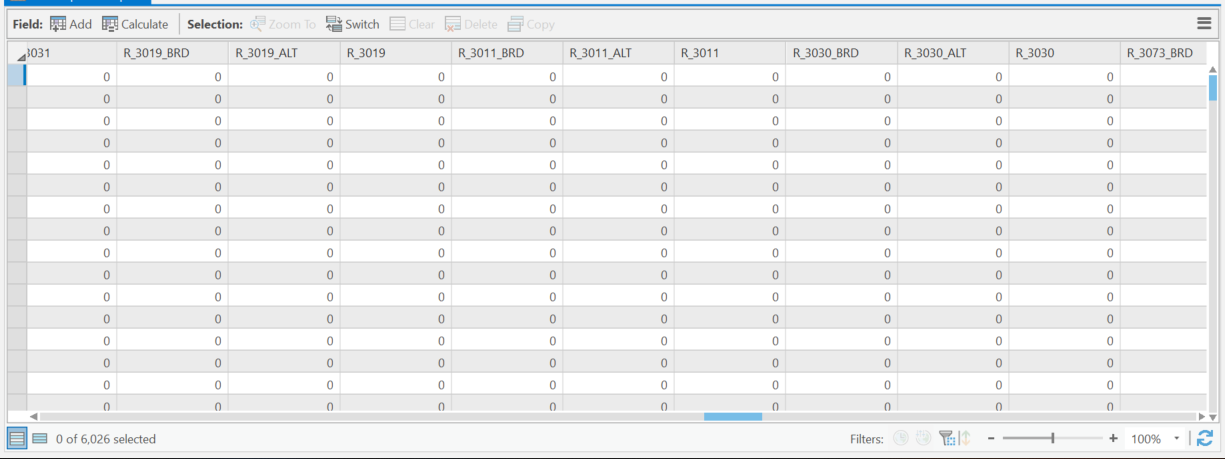
Task: Select the R_3030_ALT column header
Action: [x=953, y=53]
